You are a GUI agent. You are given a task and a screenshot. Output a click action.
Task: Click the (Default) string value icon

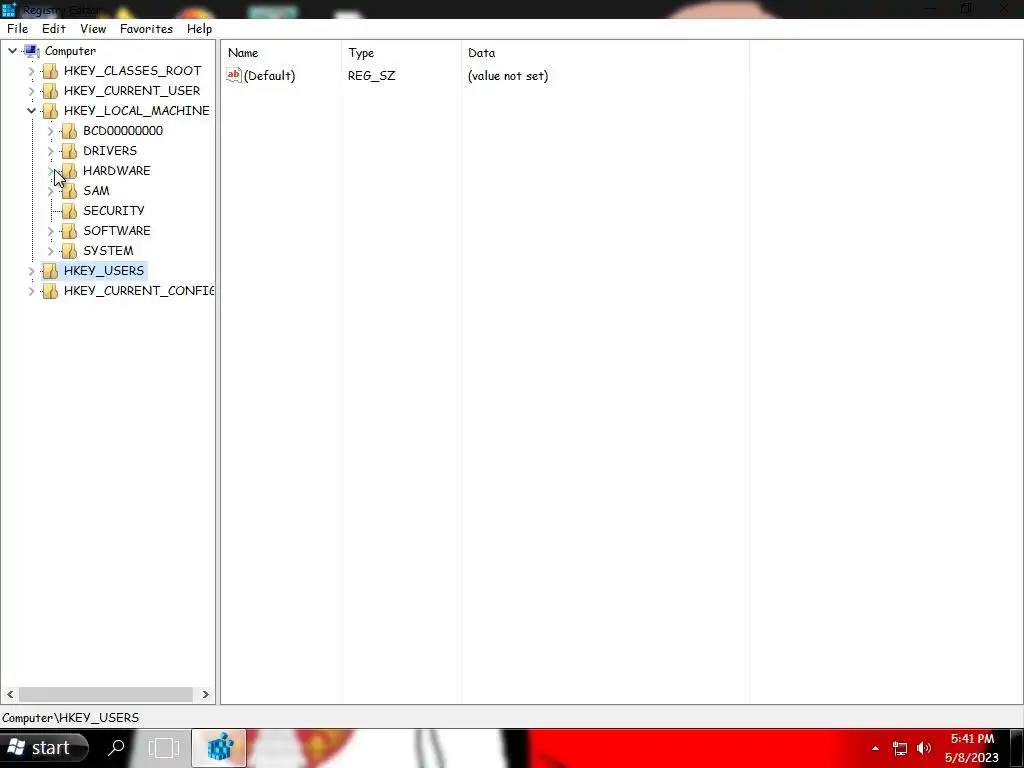[234, 75]
